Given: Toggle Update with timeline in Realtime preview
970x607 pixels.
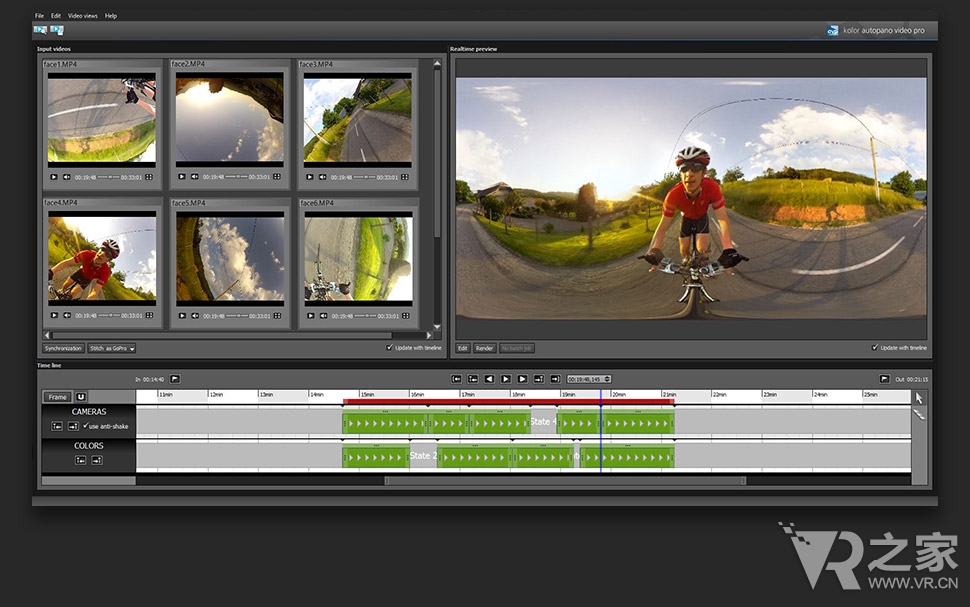Looking at the screenshot, I should tap(875, 348).
